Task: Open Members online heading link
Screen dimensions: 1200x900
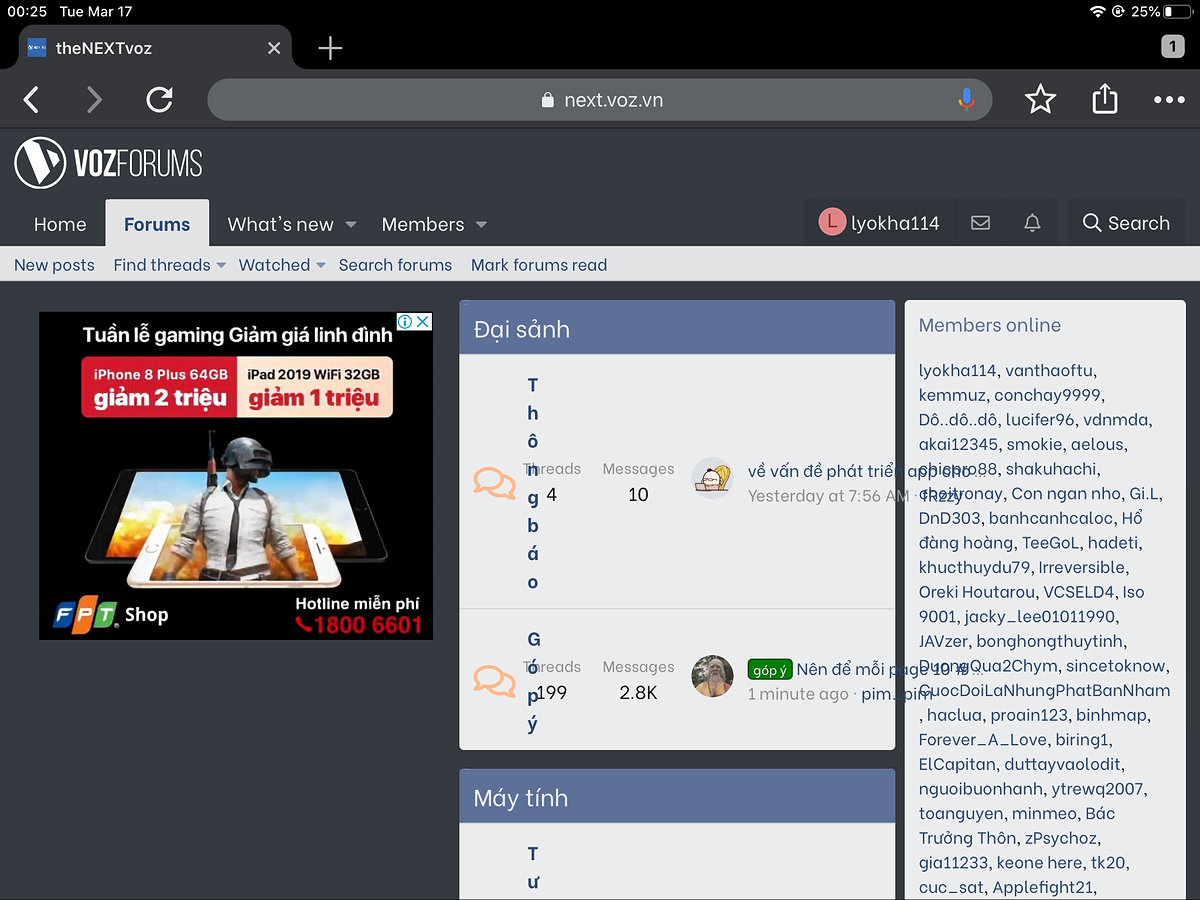Action: pos(990,325)
